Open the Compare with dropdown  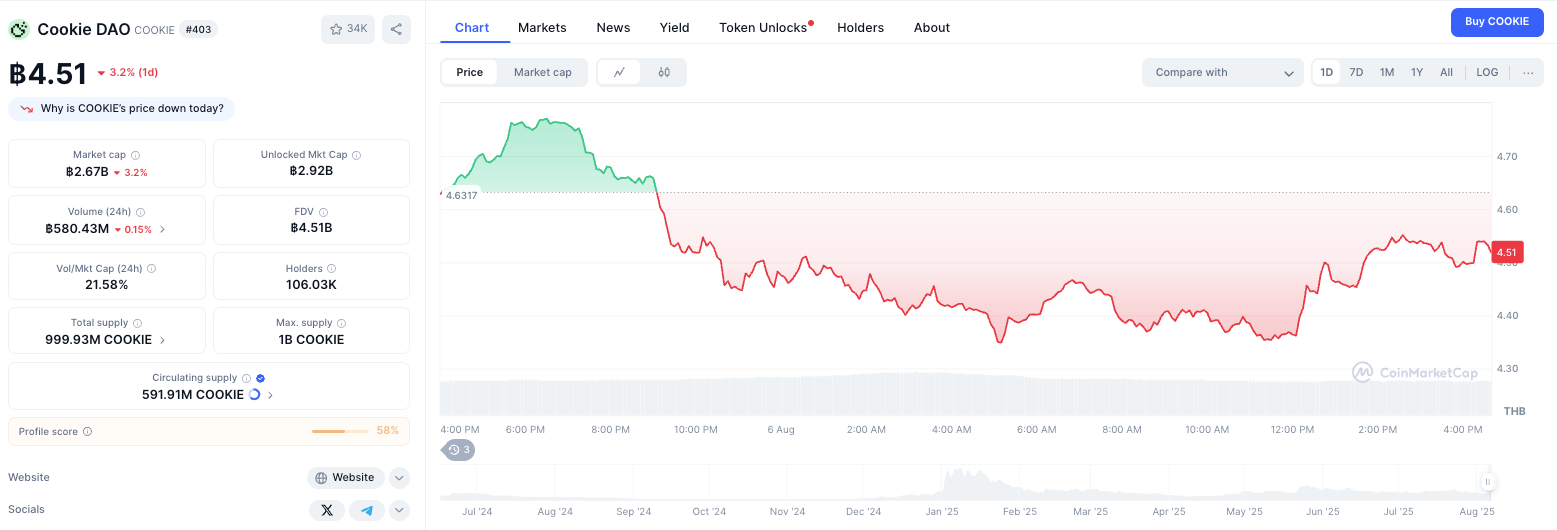[x=1223, y=72]
